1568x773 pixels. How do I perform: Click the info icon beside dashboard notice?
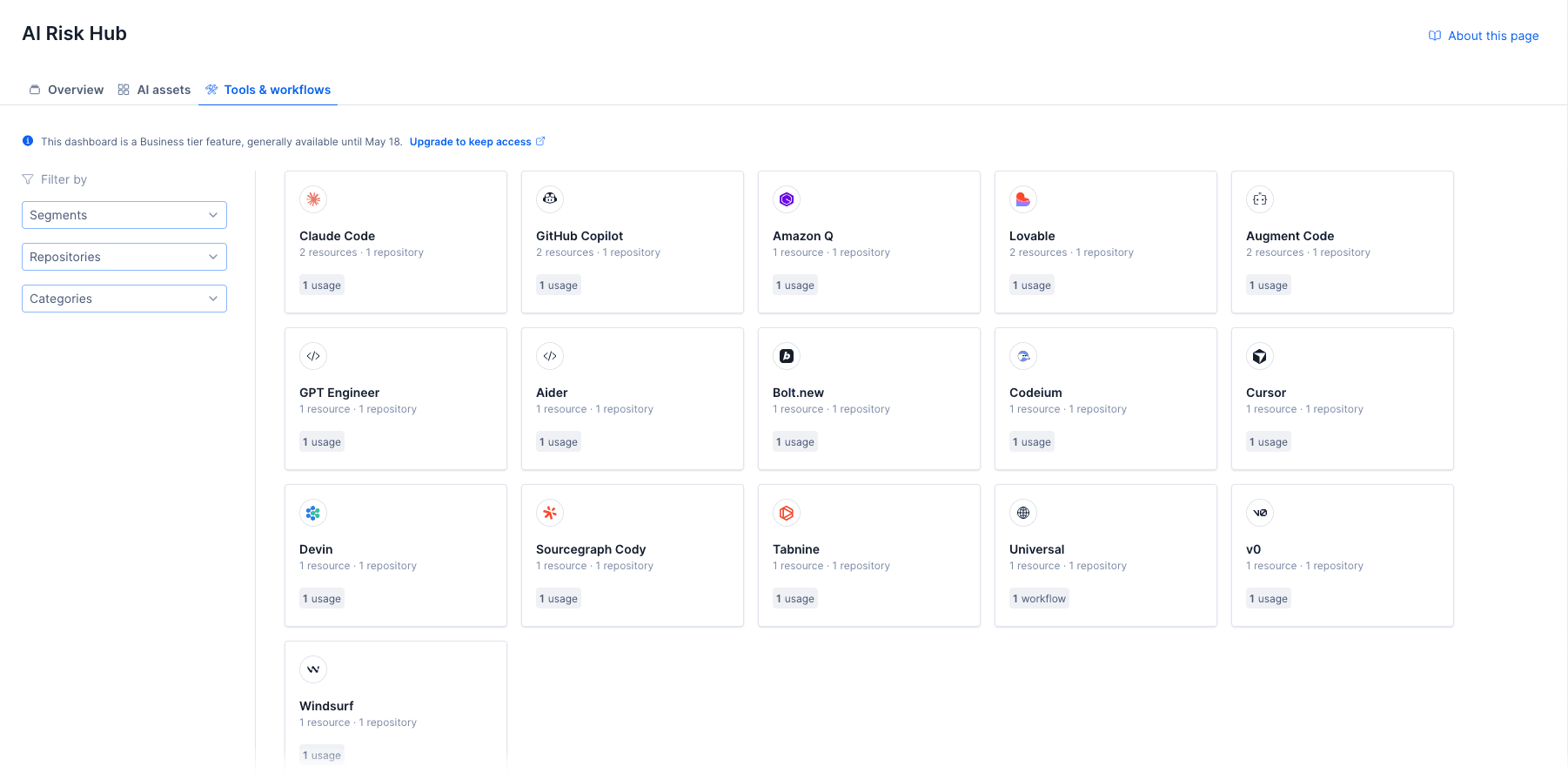click(28, 141)
